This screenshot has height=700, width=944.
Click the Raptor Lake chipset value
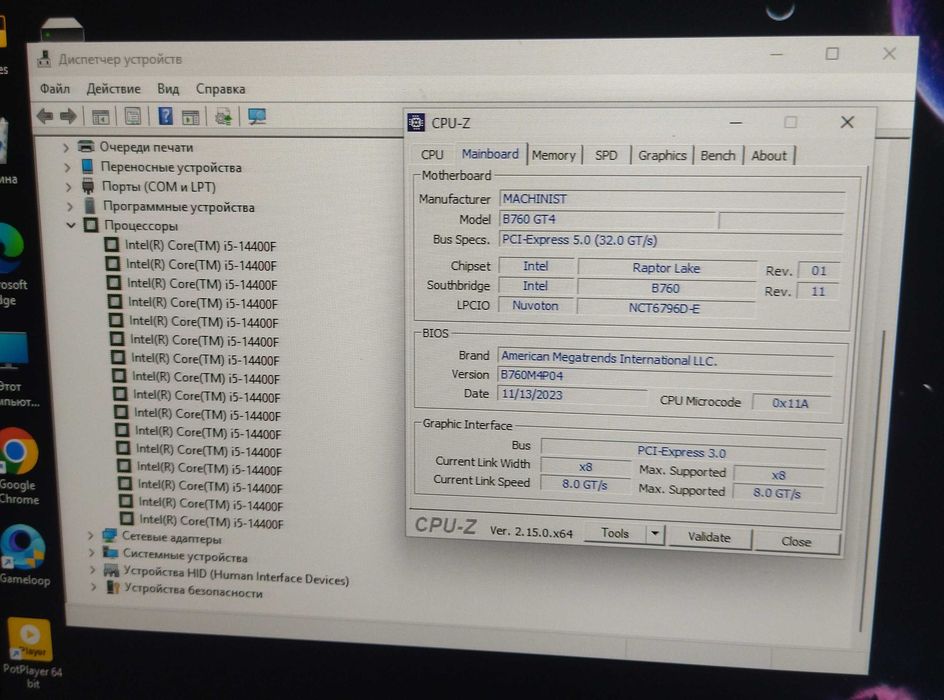coord(666,268)
